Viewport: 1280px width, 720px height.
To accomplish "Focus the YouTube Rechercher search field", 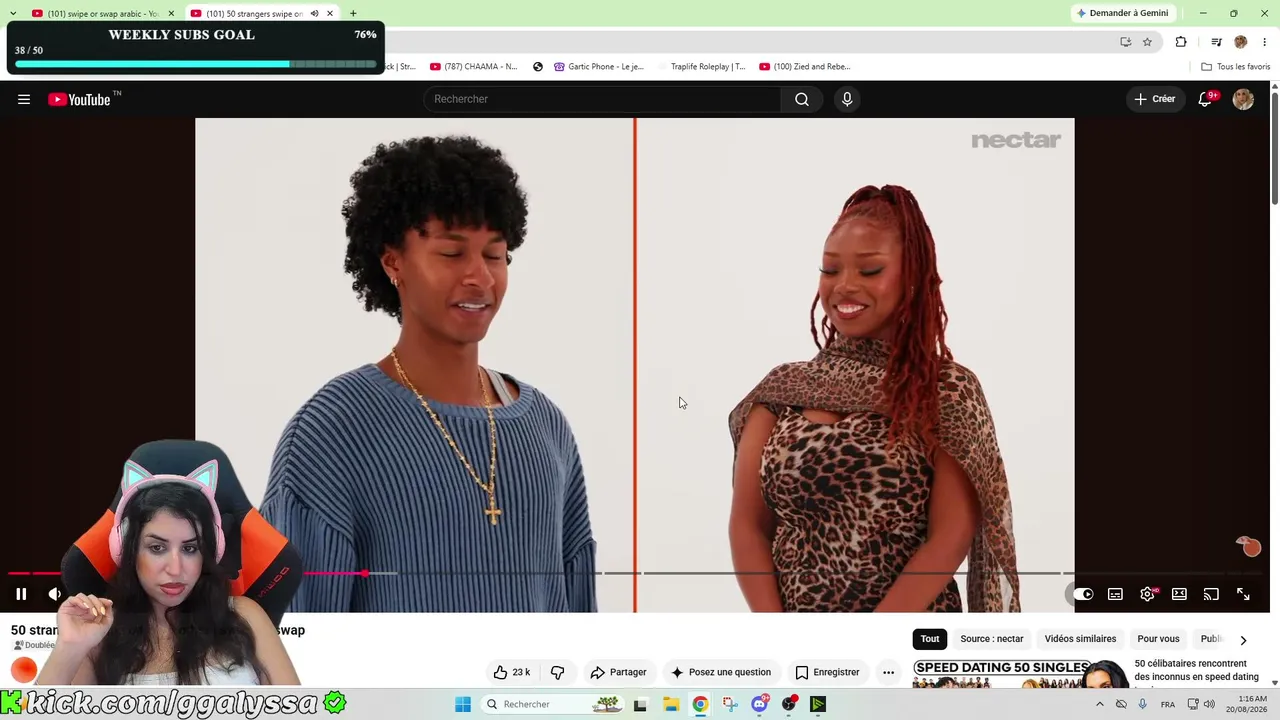I will [602, 99].
